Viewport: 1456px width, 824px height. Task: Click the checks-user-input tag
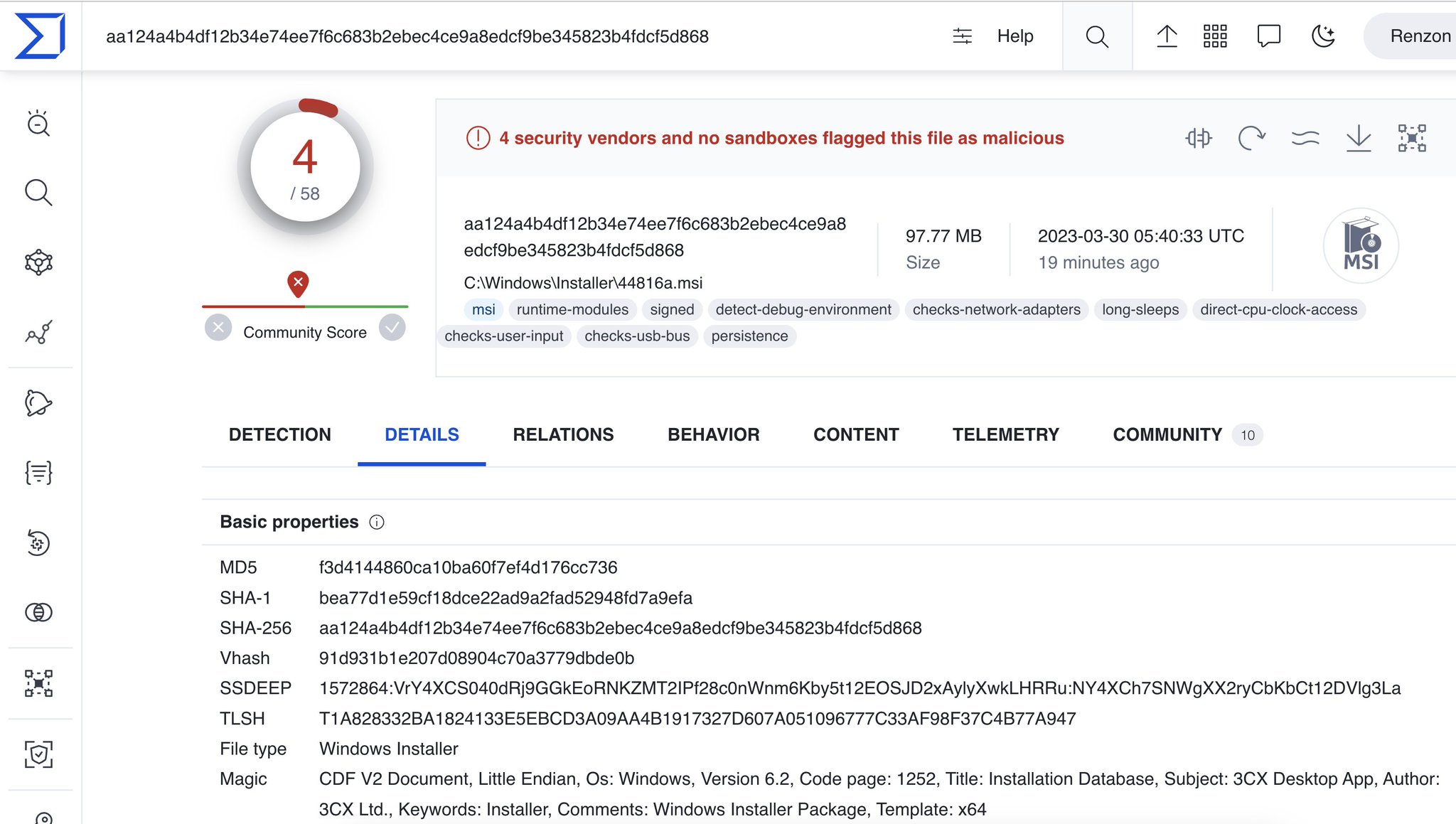tap(504, 336)
